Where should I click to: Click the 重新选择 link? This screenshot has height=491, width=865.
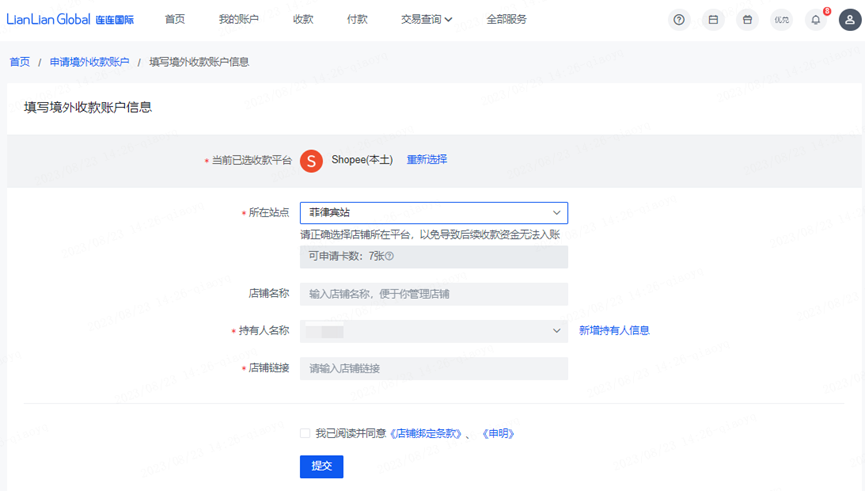pos(426,160)
